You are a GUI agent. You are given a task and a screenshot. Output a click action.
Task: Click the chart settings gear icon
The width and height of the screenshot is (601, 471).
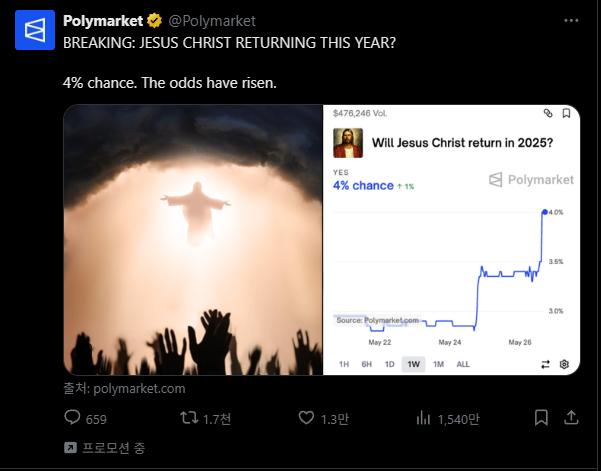tap(564, 364)
